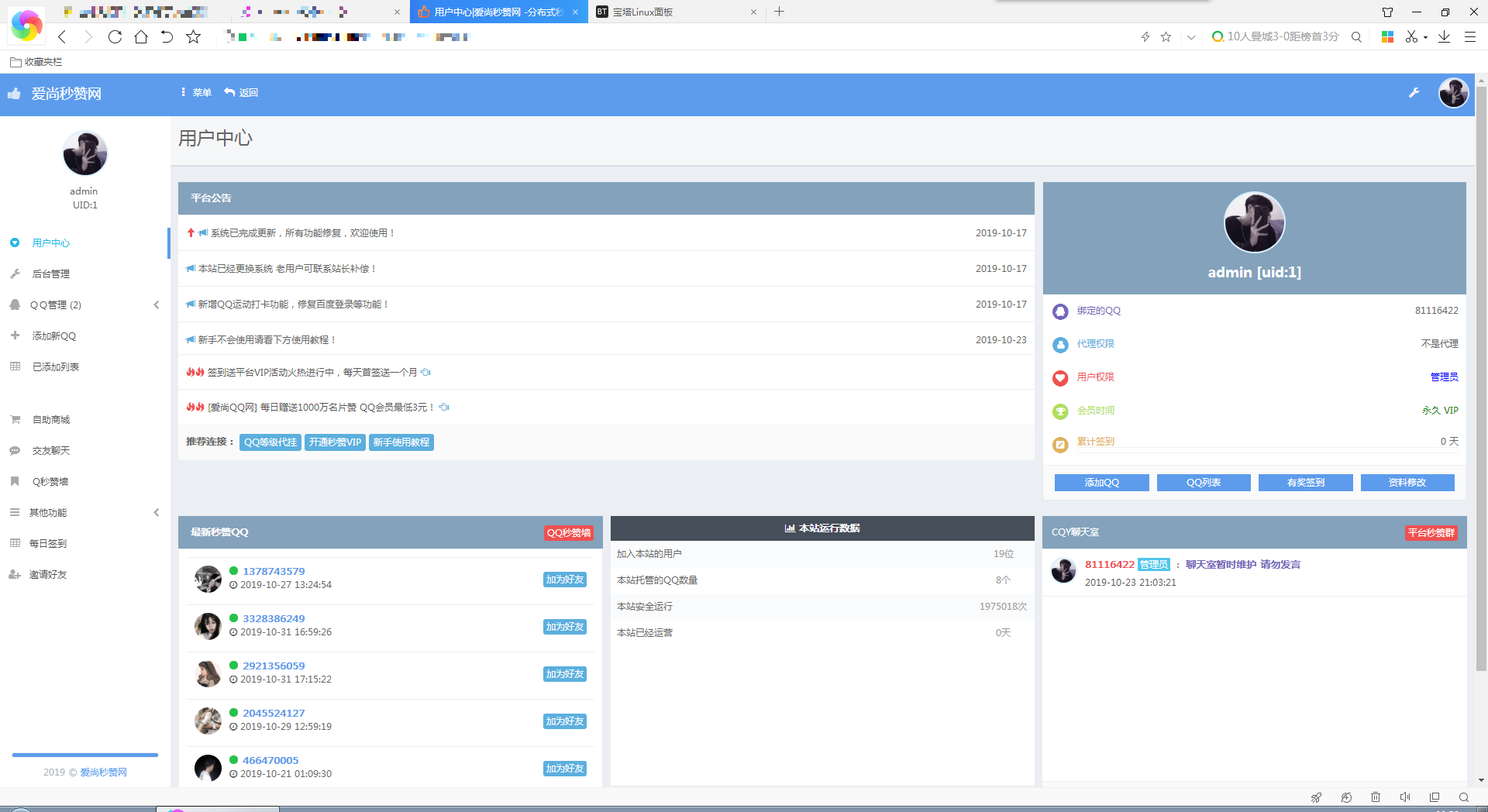Add friend for QQ 1378743579
Screen dimensions: 1488x812
point(564,580)
